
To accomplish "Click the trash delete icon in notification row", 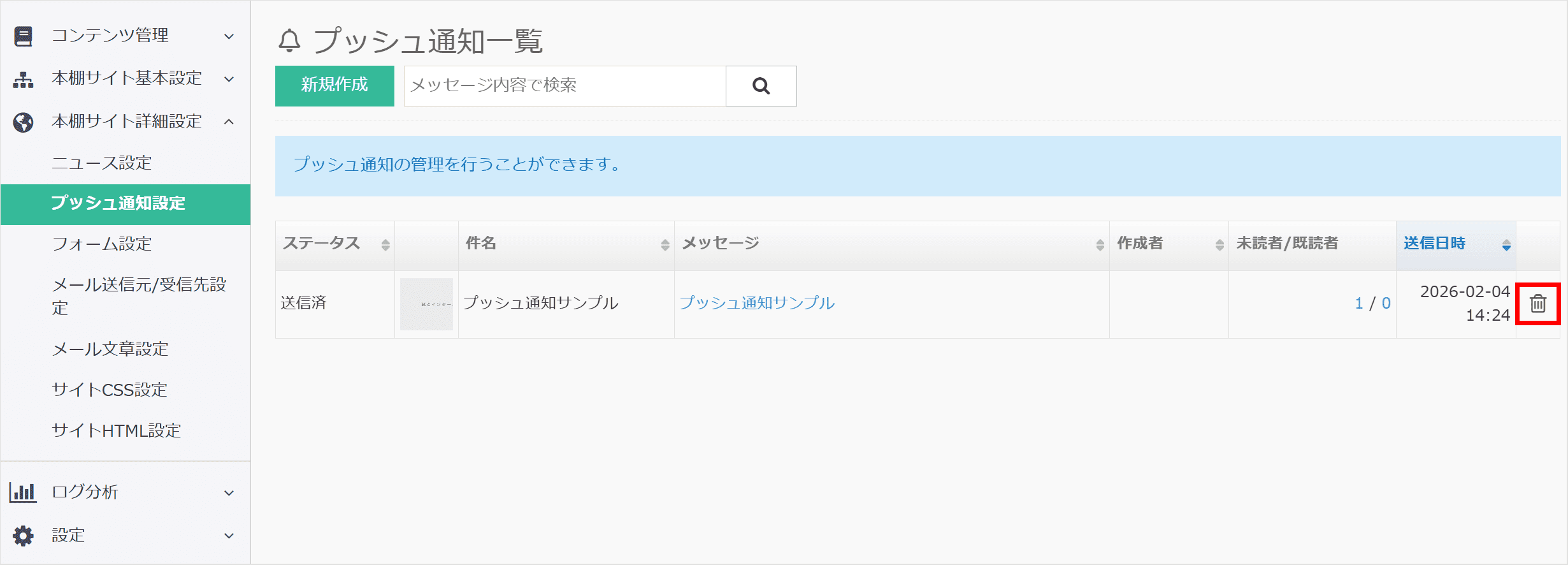I will pyautogui.click(x=1537, y=304).
